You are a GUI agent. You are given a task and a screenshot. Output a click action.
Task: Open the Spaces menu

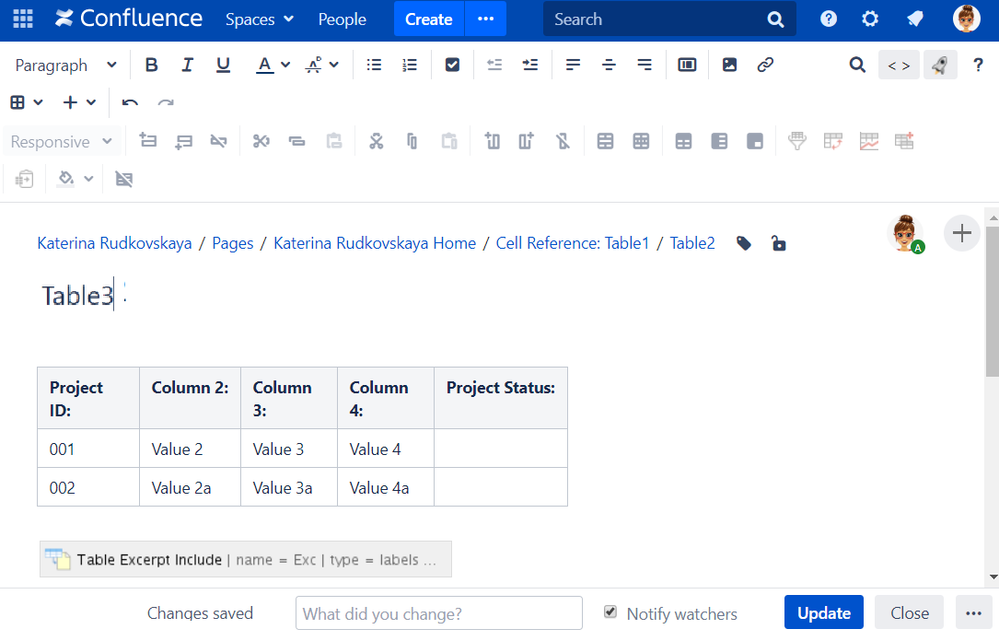click(x=259, y=19)
